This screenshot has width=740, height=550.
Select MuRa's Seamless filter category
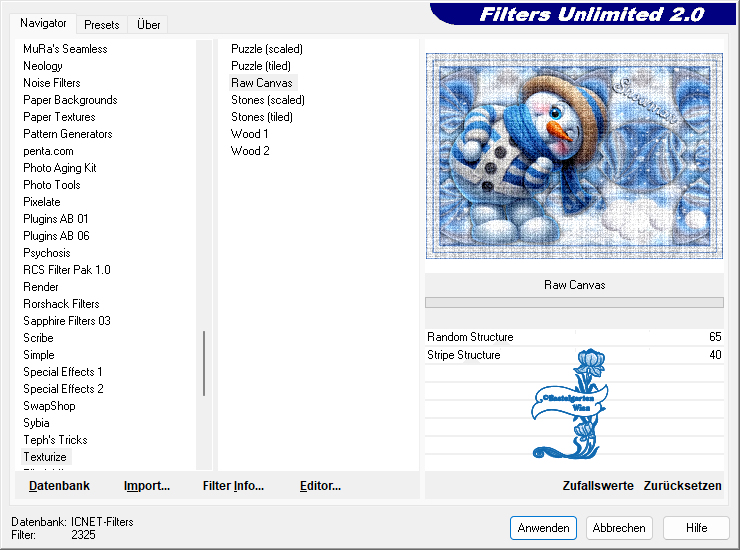point(65,49)
